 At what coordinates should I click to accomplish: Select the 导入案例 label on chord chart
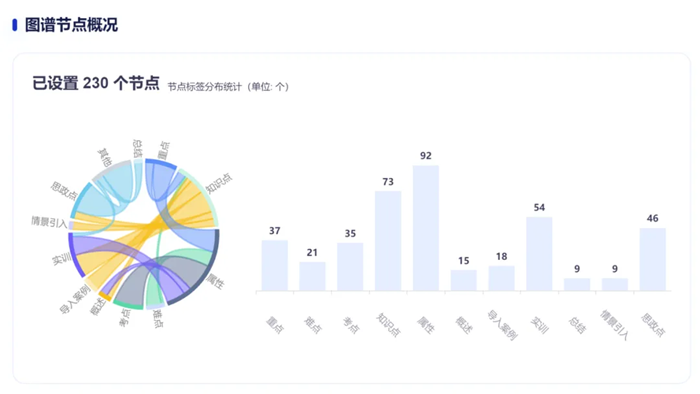75,299
